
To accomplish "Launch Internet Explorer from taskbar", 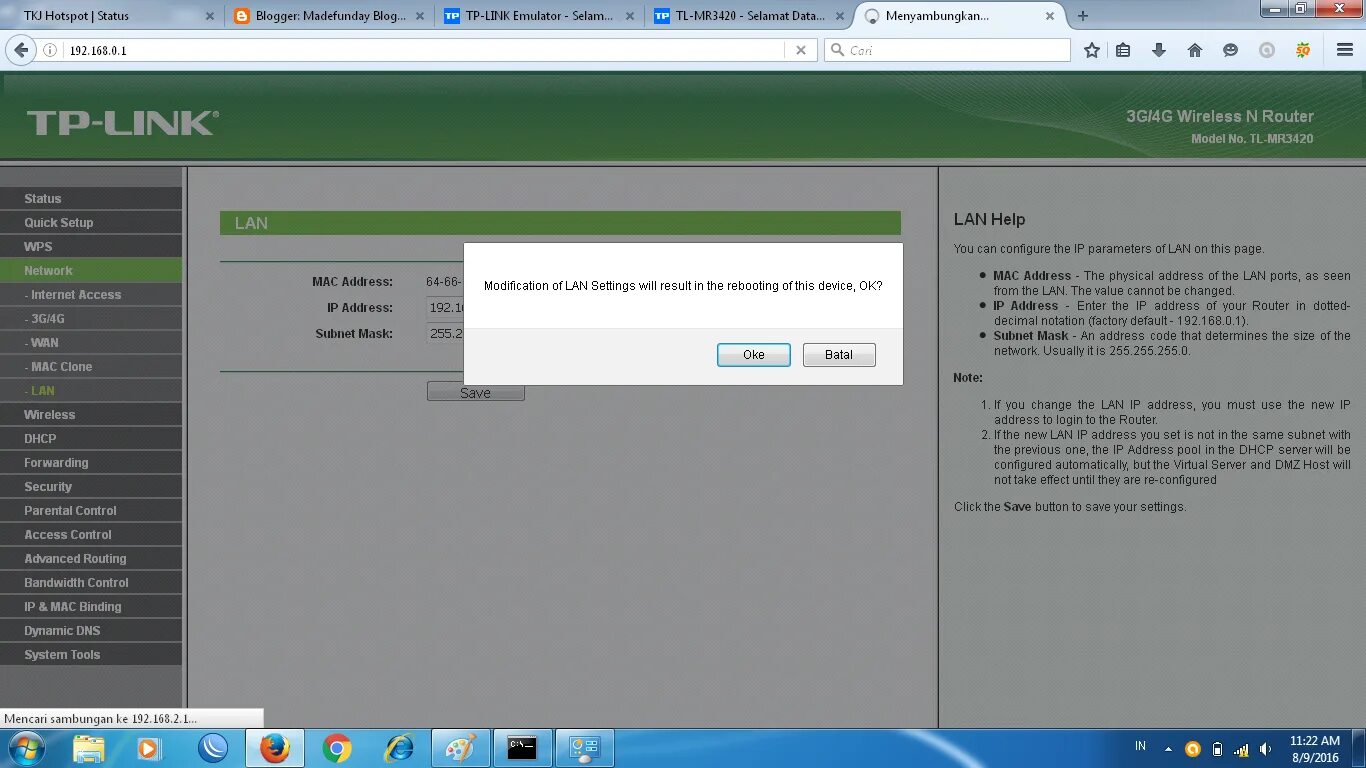I will pyautogui.click(x=399, y=748).
